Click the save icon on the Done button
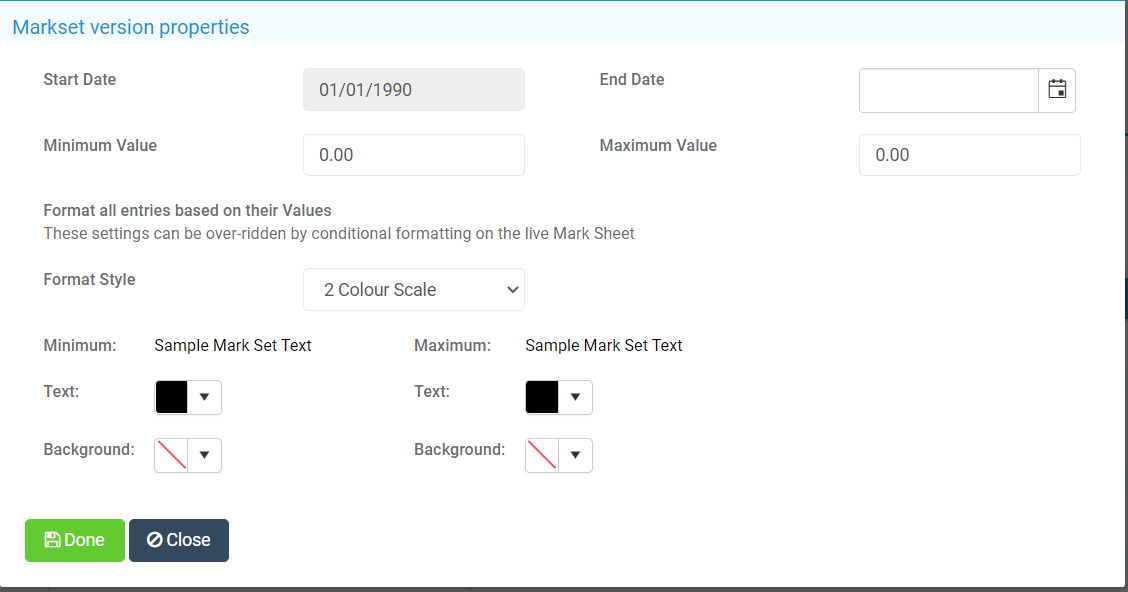The width and height of the screenshot is (1128, 592). pos(53,539)
